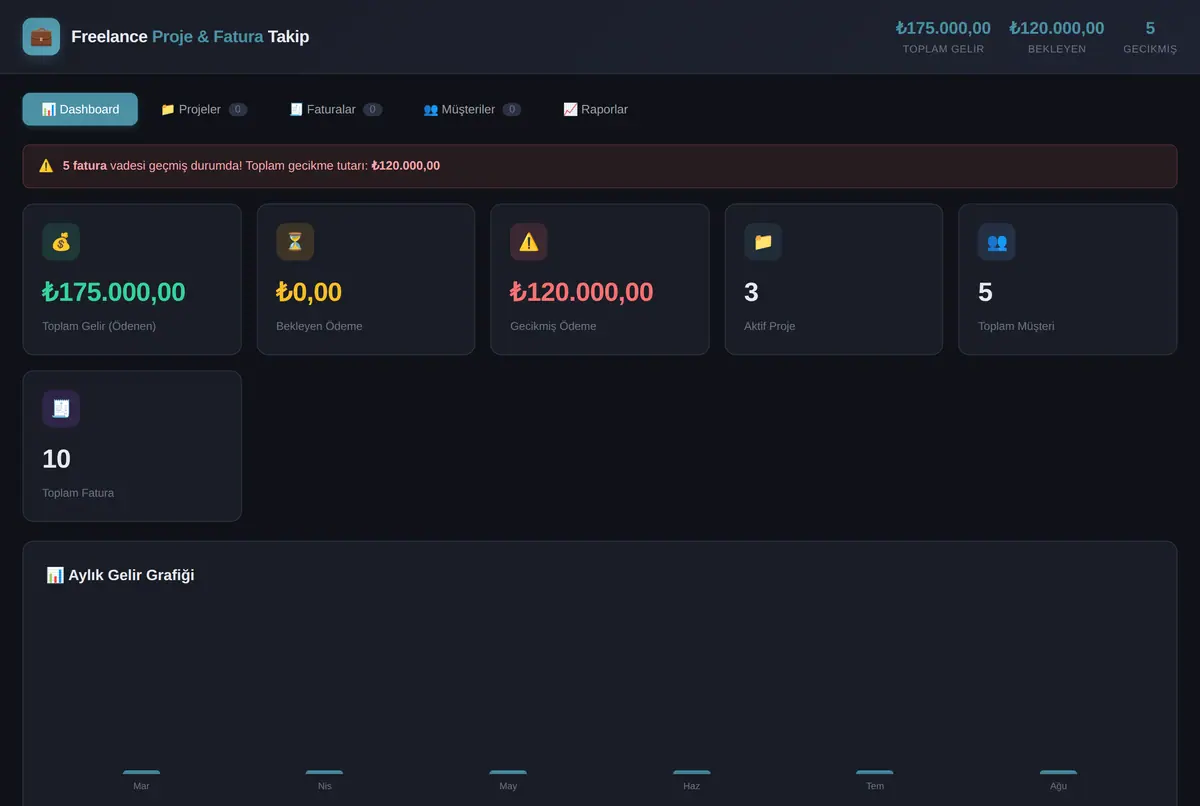Click the 'Aktif Proje' label

pos(770,326)
